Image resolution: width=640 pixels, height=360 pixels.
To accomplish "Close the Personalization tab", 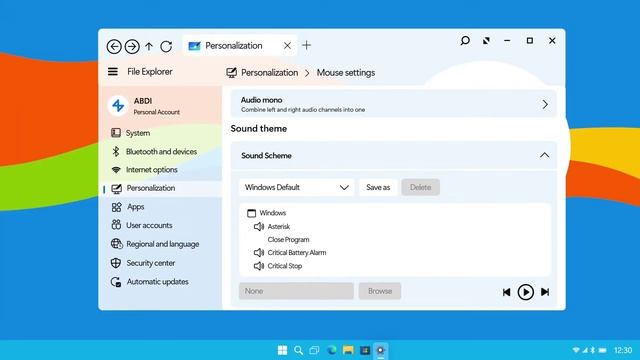I will click(287, 46).
